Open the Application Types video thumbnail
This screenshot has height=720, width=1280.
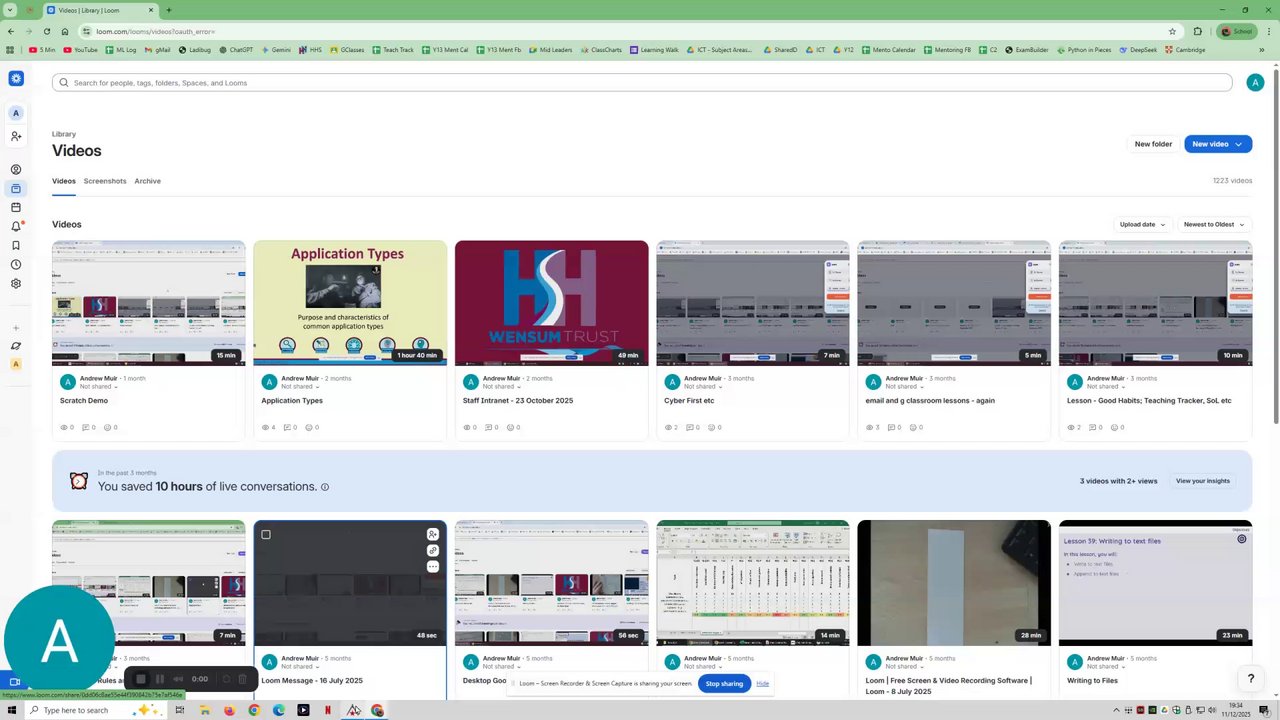pyautogui.click(x=350, y=303)
